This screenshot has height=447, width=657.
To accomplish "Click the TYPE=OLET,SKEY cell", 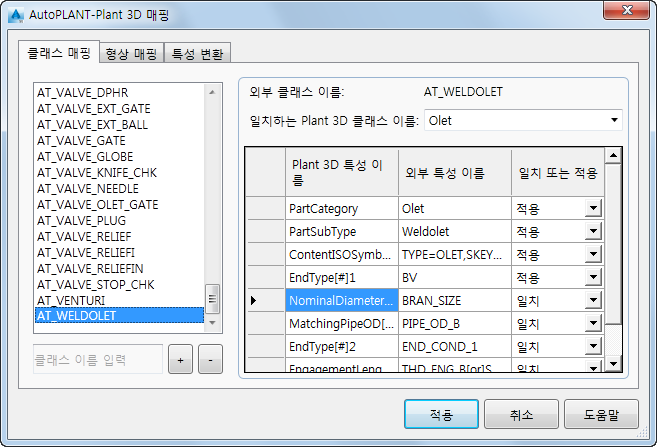I will pyautogui.click(x=455, y=254).
